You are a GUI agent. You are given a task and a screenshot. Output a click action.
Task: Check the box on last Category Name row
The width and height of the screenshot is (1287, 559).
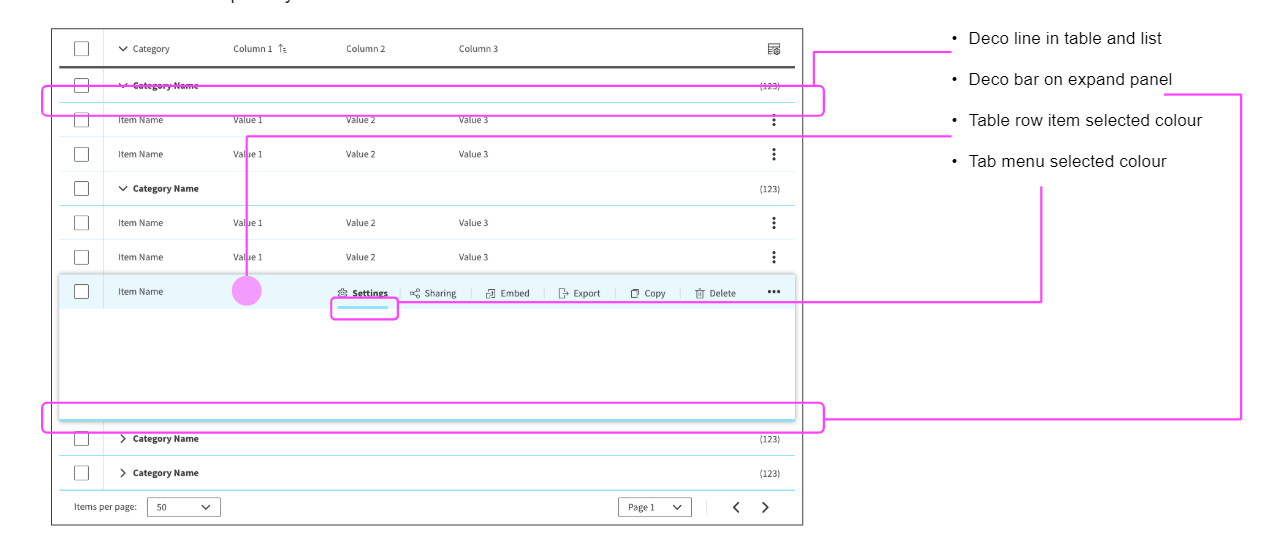[81, 473]
